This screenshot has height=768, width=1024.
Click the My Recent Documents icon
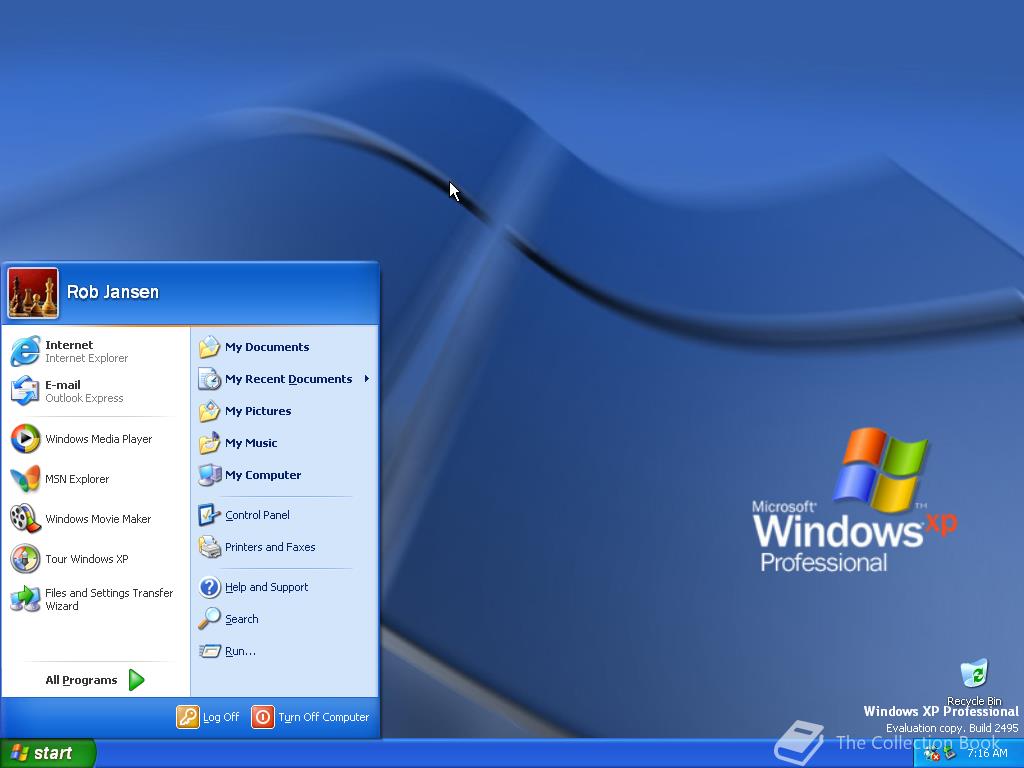209,379
